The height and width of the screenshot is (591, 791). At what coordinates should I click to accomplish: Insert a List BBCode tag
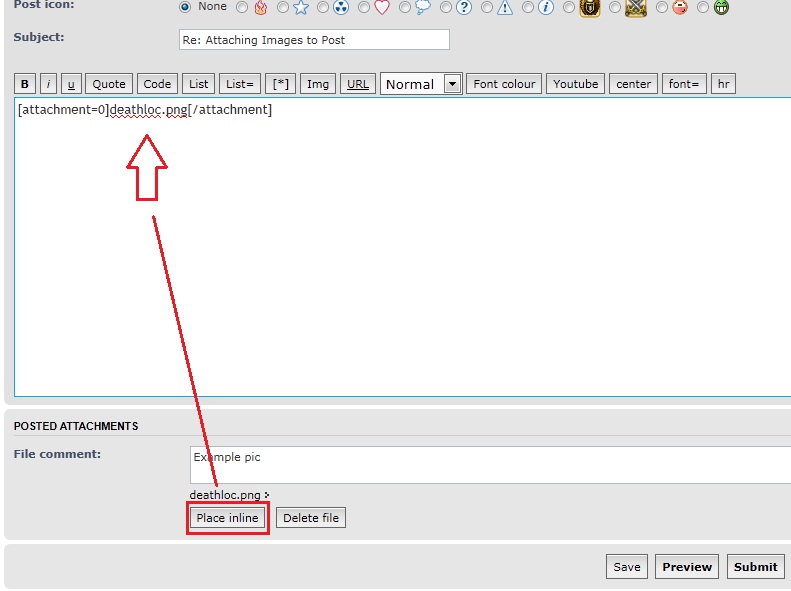199,84
